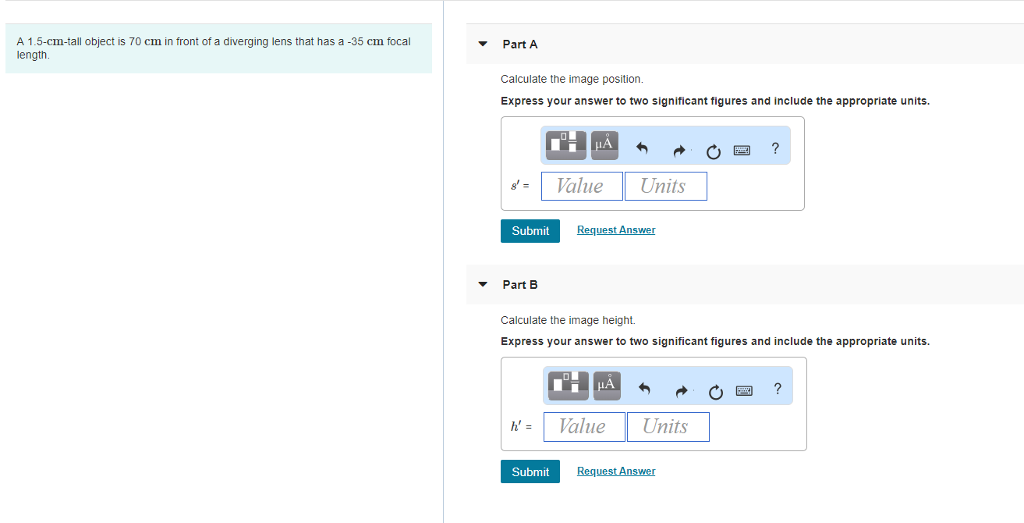The height and width of the screenshot is (523, 1024).
Task: Focus the s' Value input field
Action: (581, 186)
